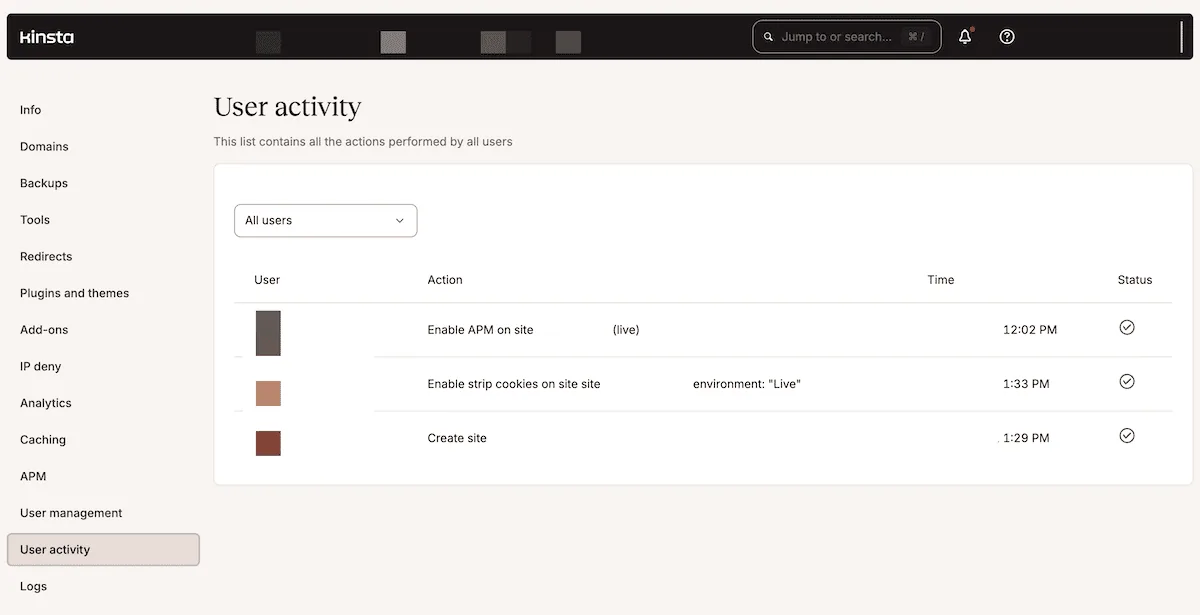Open the Plugins and themes page
1200x615 pixels.
(x=74, y=293)
